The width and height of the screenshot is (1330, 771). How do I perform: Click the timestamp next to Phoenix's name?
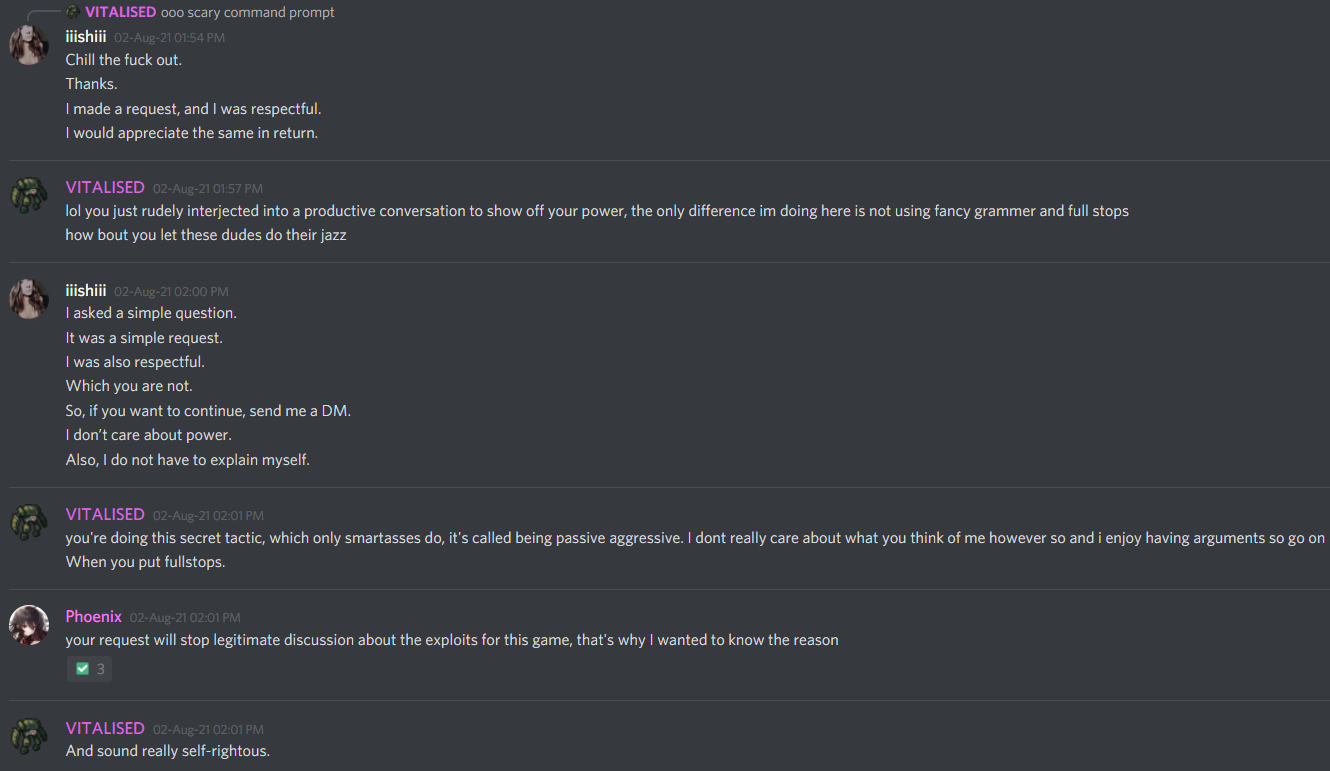tap(185, 618)
